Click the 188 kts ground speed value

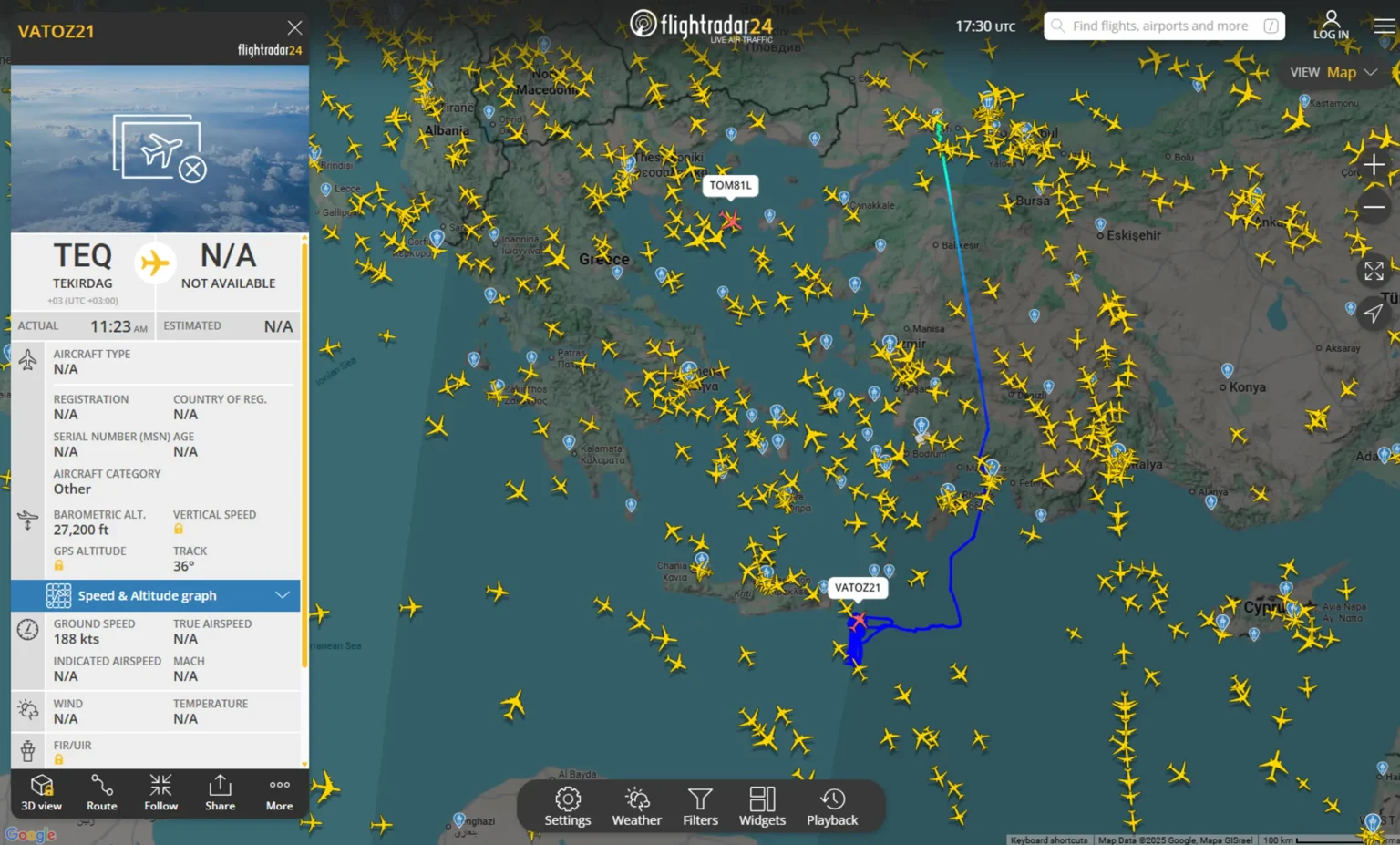[x=76, y=639]
